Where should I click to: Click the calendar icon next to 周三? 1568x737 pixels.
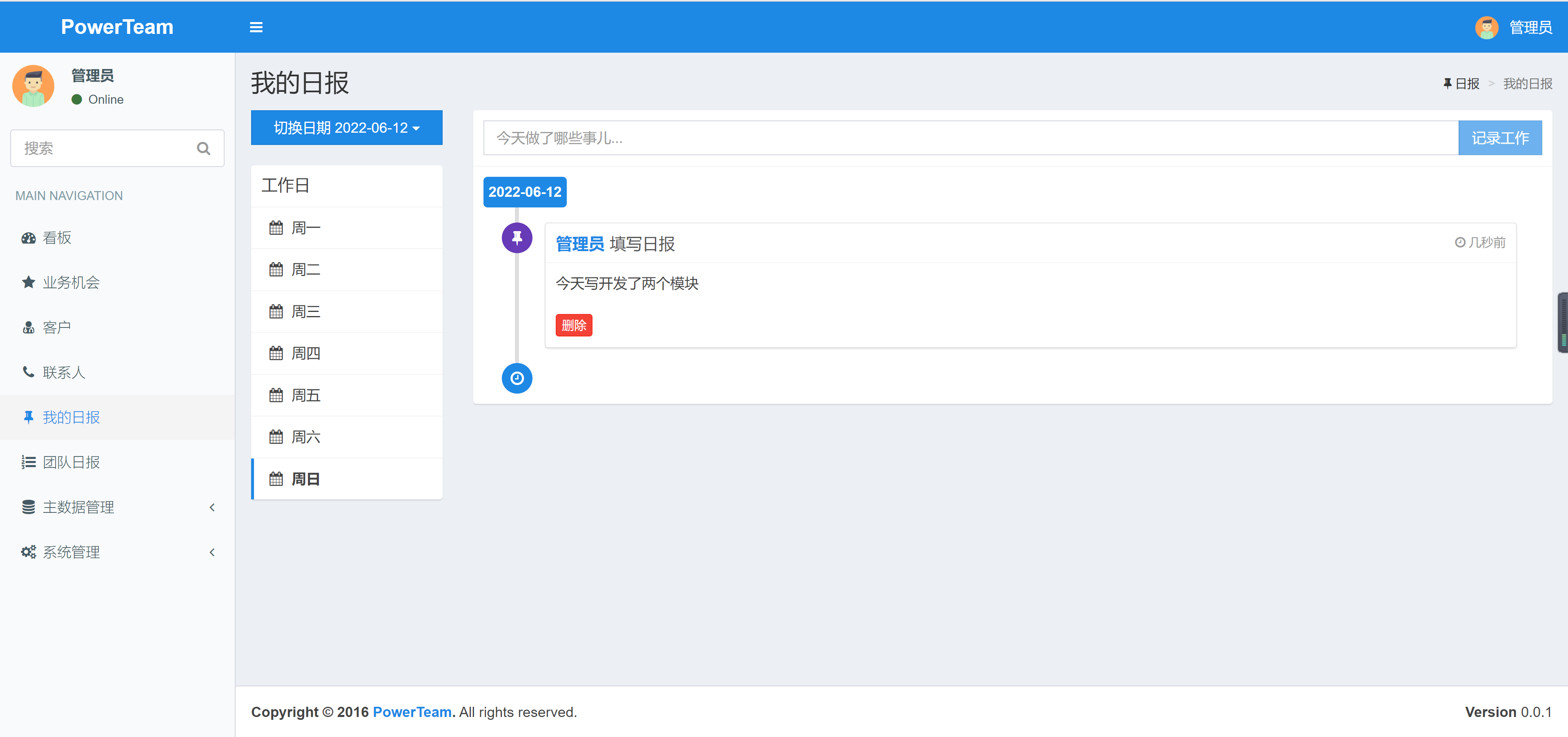pos(276,311)
